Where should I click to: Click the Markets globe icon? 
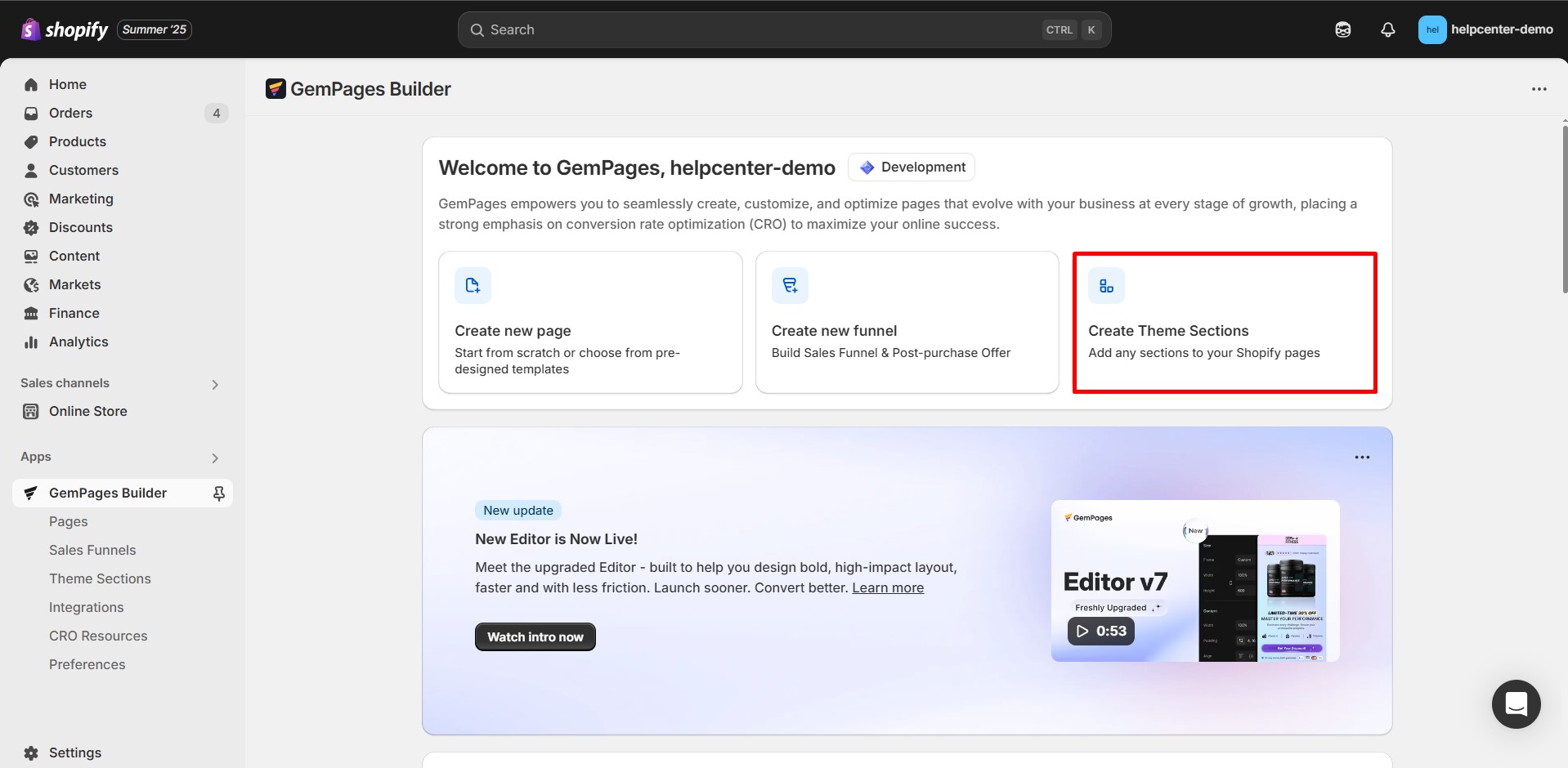pyautogui.click(x=30, y=284)
